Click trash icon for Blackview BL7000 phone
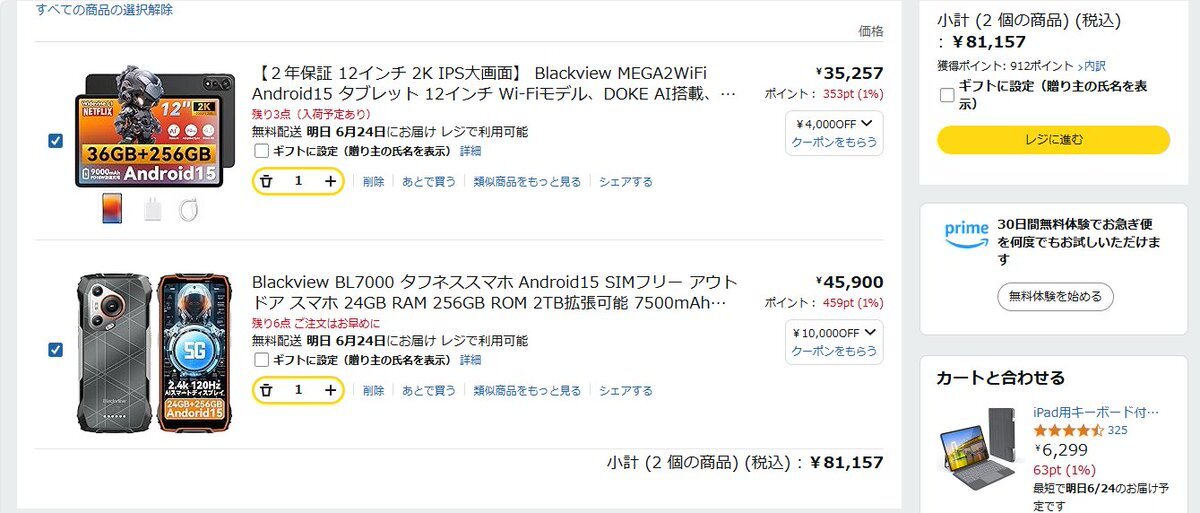 tap(267, 390)
